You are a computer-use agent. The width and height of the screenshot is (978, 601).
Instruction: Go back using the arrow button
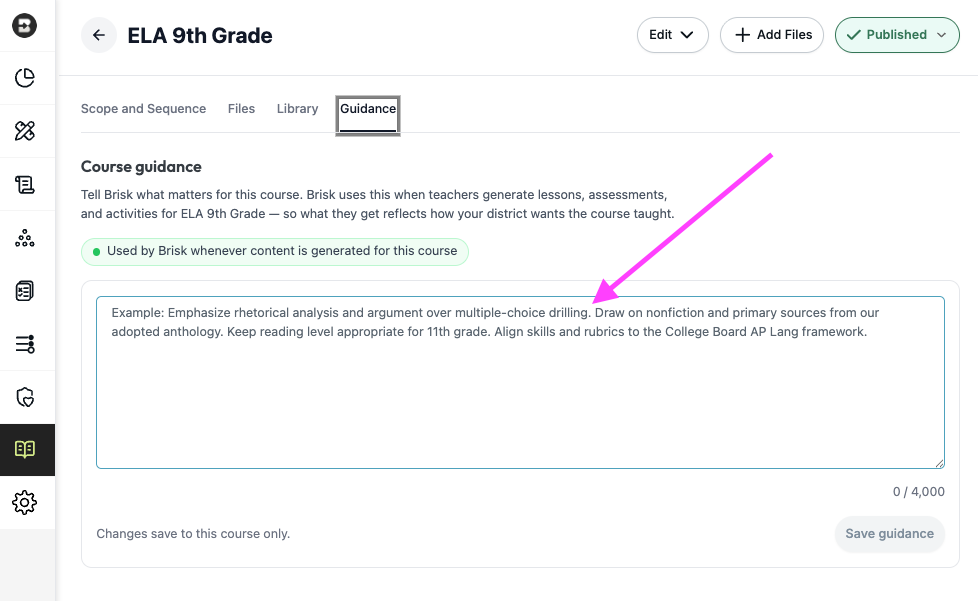(x=99, y=35)
